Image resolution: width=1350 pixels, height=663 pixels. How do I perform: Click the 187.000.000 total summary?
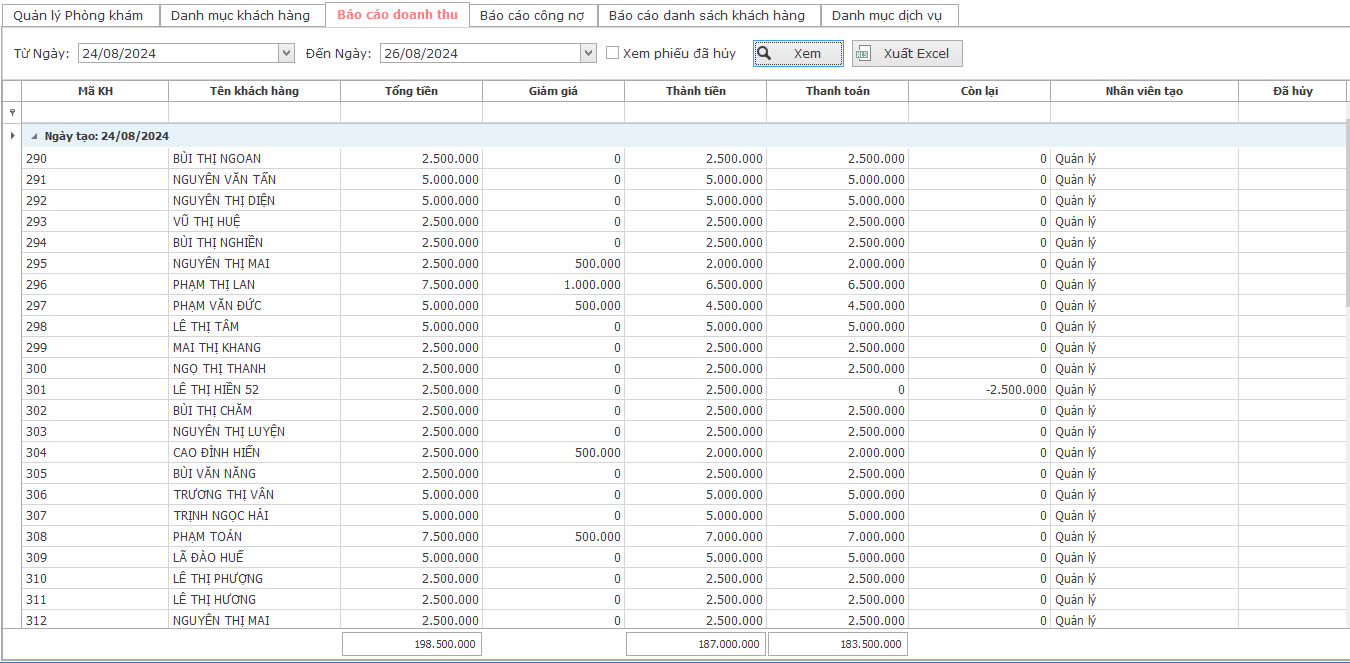pyautogui.click(x=695, y=644)
